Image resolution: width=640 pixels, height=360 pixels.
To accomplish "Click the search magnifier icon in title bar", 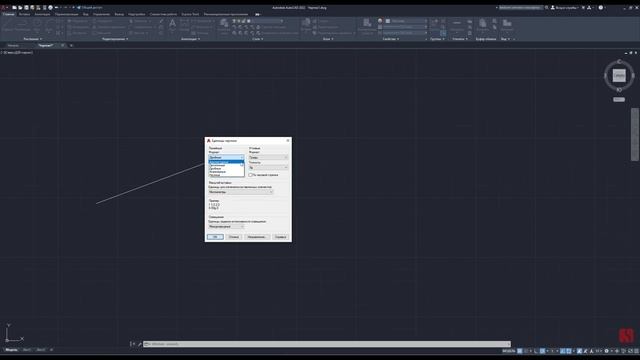I will [547, 7].
